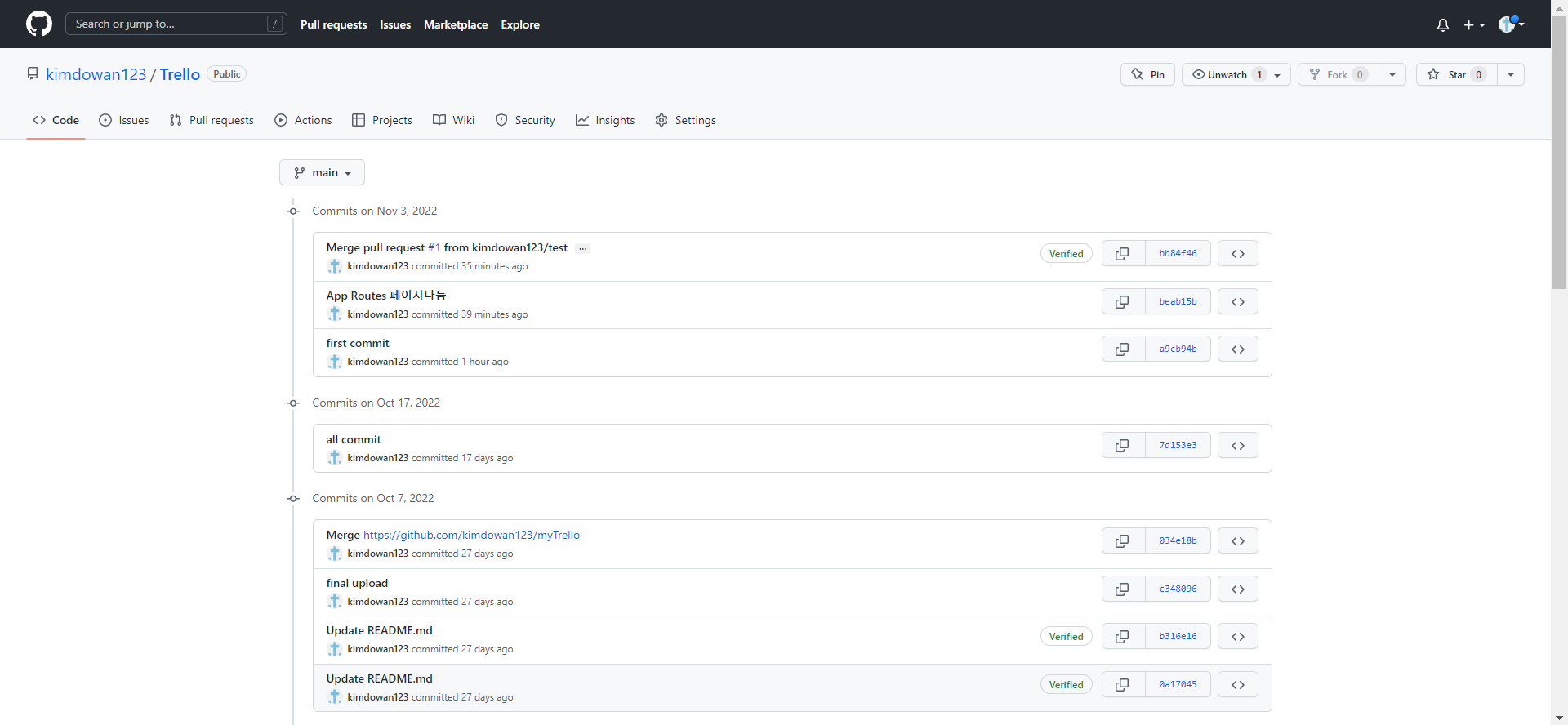Image resolution: width=1568 pixels, height=725 pixels.
Task: Open the repository Pull requests tab
Action: 212,120
